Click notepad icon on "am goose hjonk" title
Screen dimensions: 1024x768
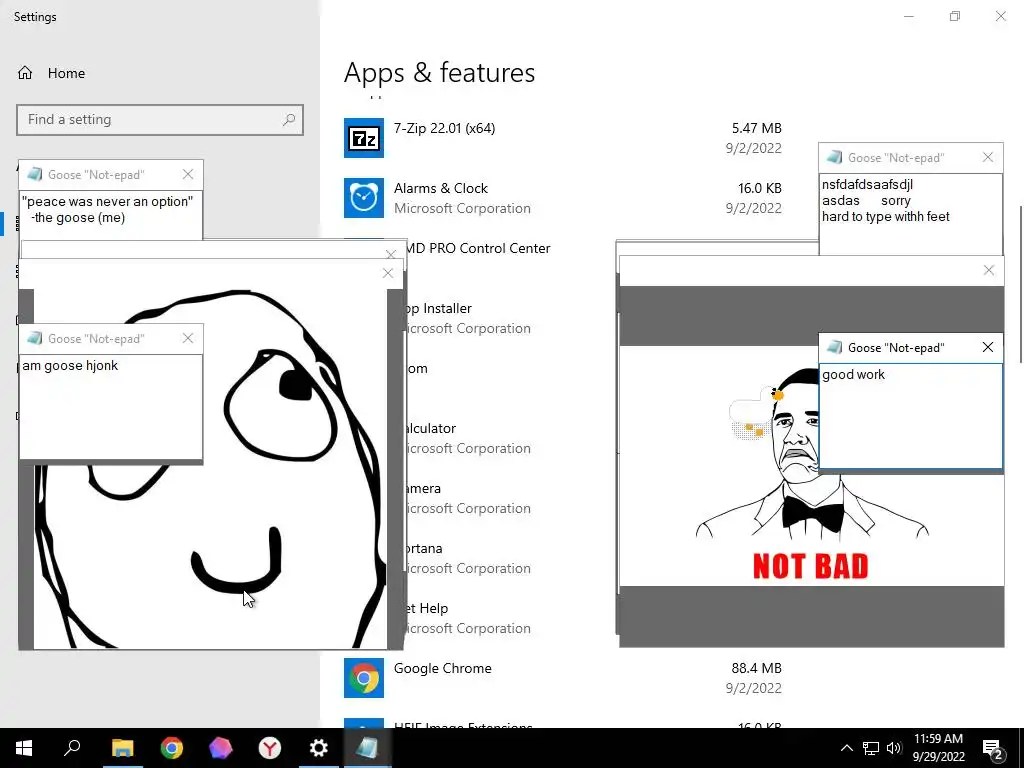coord(35,338)
